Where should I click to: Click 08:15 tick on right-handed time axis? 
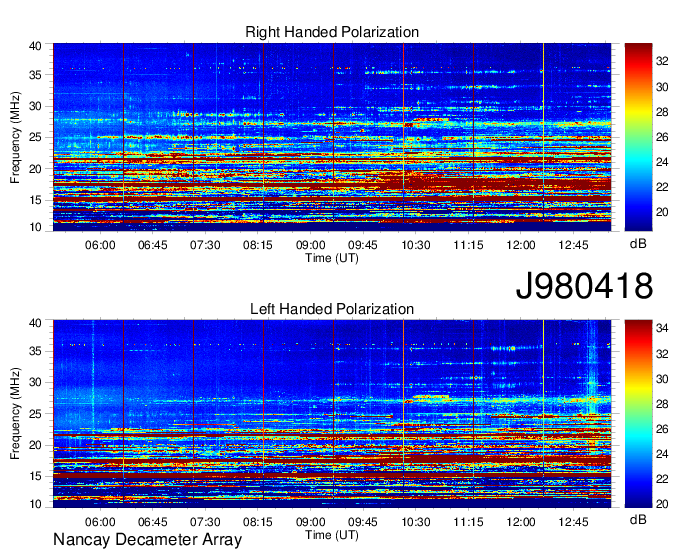pyautogui.click(x=258, y=245)
